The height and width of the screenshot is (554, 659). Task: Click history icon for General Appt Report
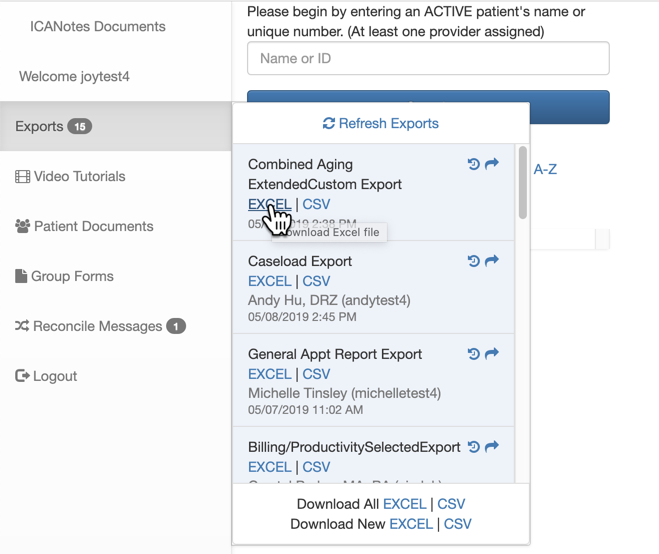pyautogui.click(x=474, y=354)
